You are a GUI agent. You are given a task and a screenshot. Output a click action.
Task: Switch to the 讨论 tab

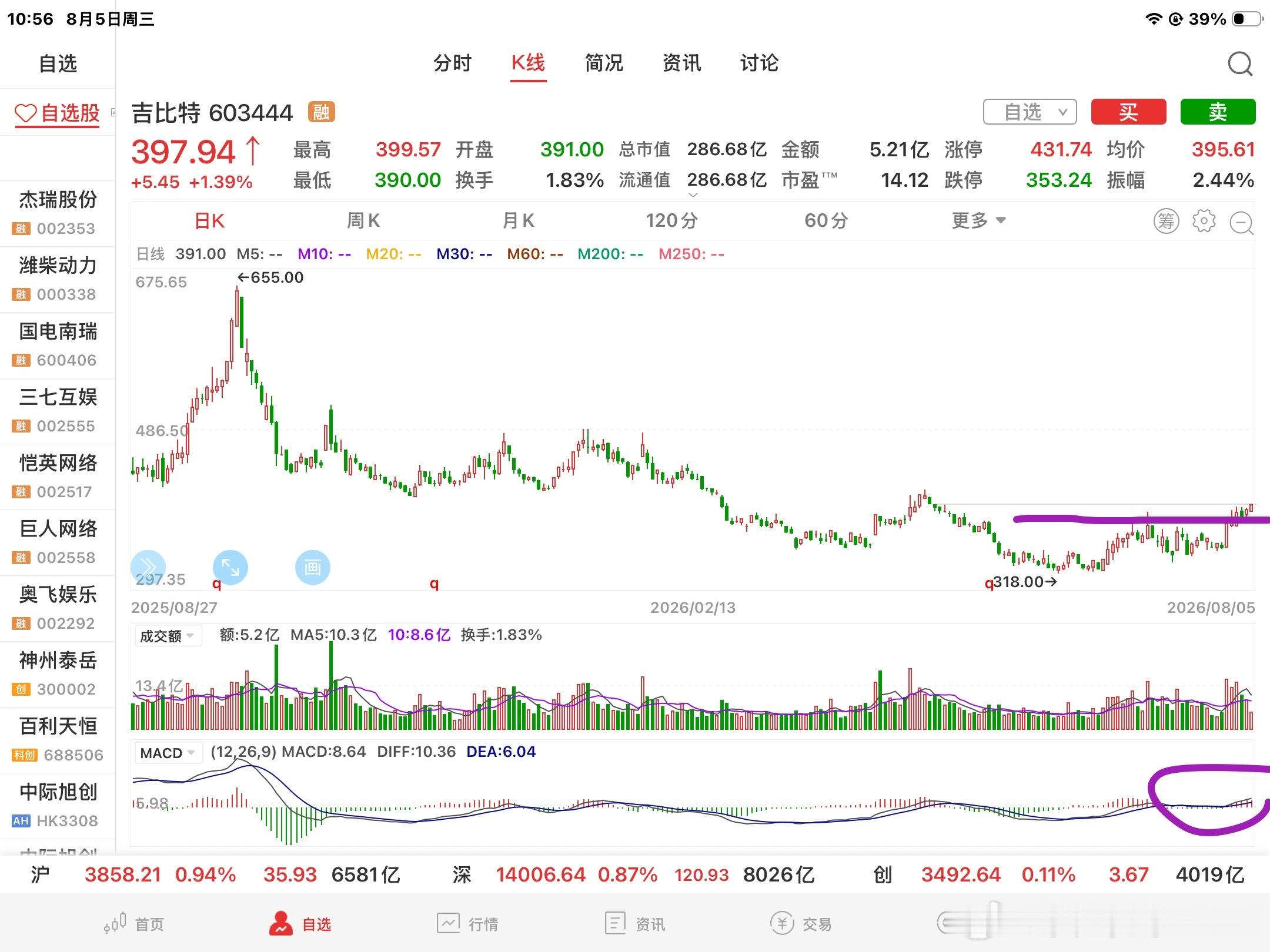pyautogui.click(x=759, y=63)
